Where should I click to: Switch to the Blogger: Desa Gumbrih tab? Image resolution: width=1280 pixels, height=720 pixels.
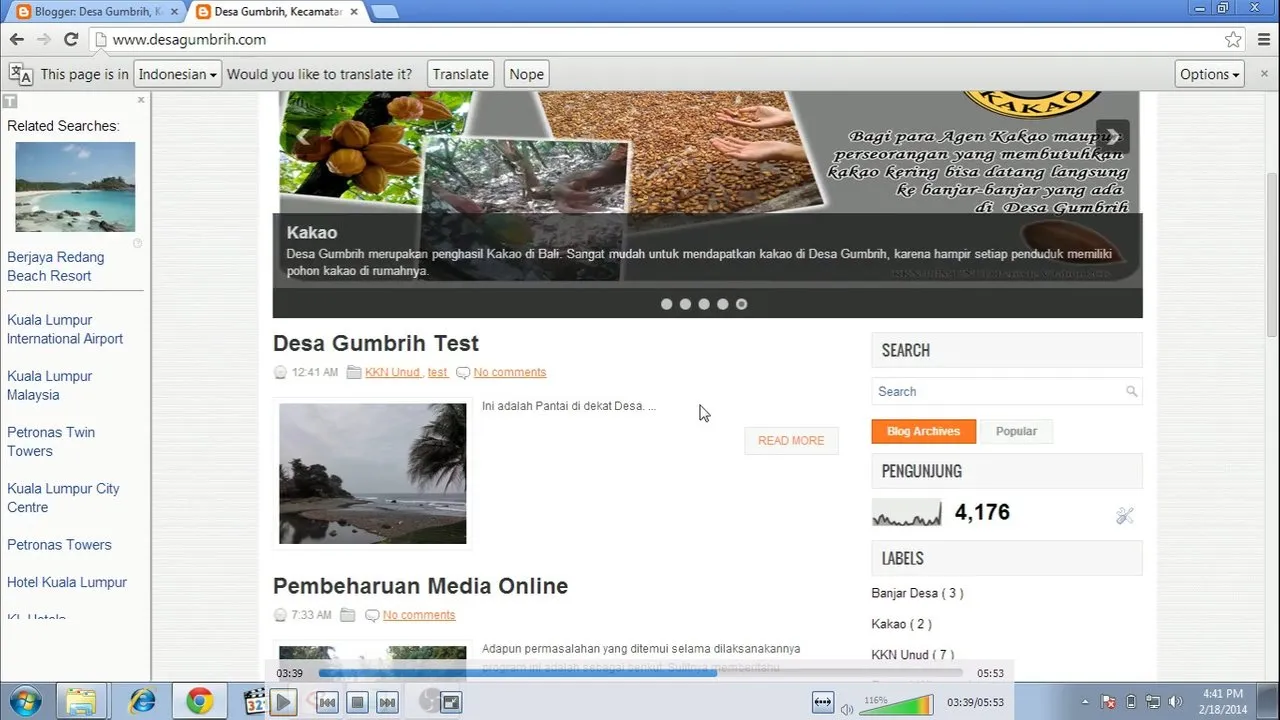point(97,12)
